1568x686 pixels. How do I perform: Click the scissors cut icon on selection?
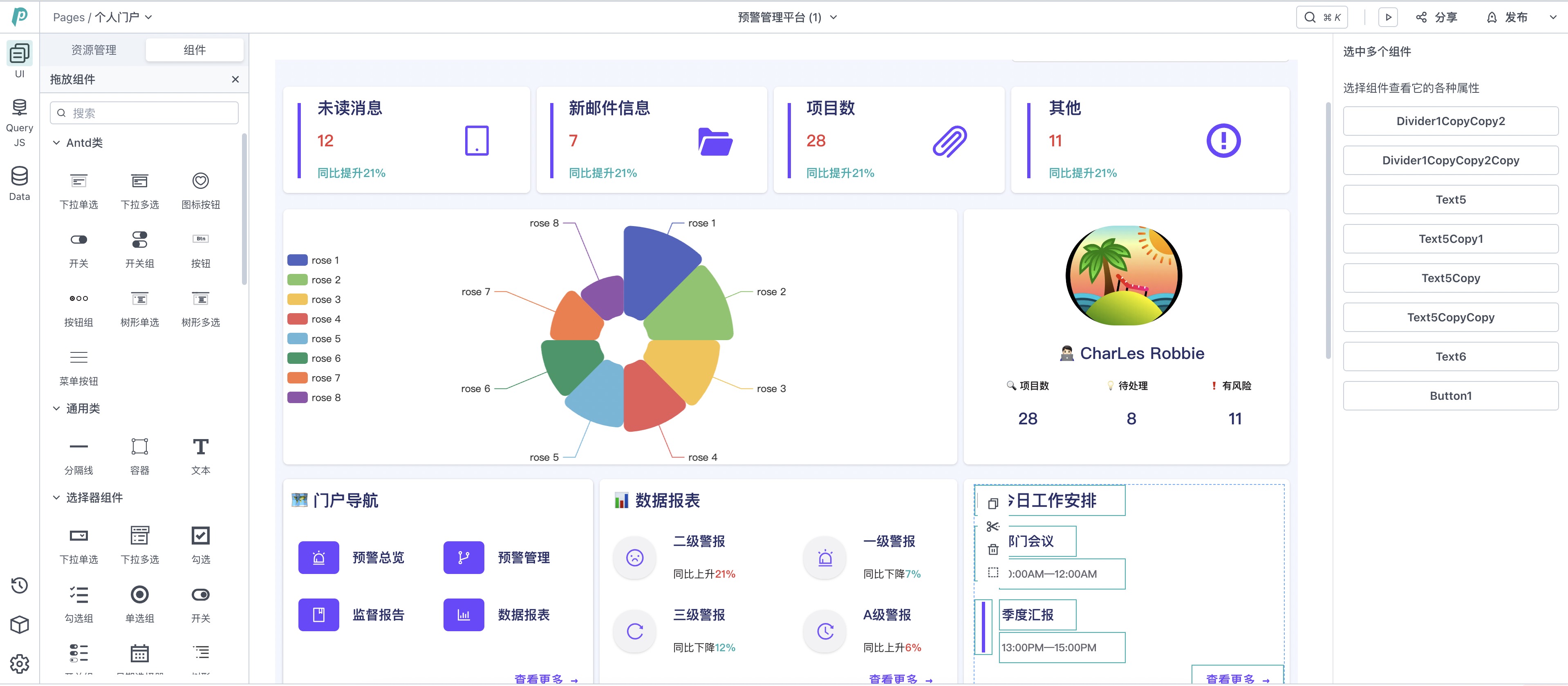click(x=993, y=526)
